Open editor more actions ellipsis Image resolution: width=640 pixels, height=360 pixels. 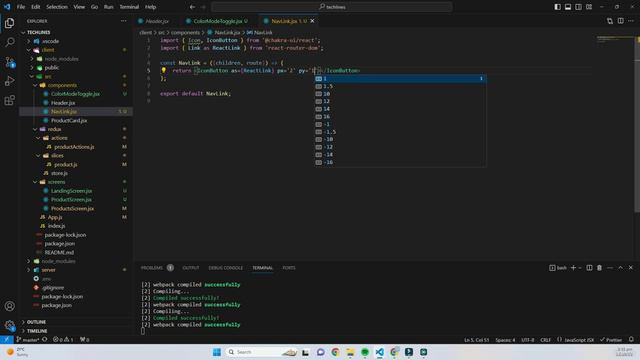click(631, 21)
